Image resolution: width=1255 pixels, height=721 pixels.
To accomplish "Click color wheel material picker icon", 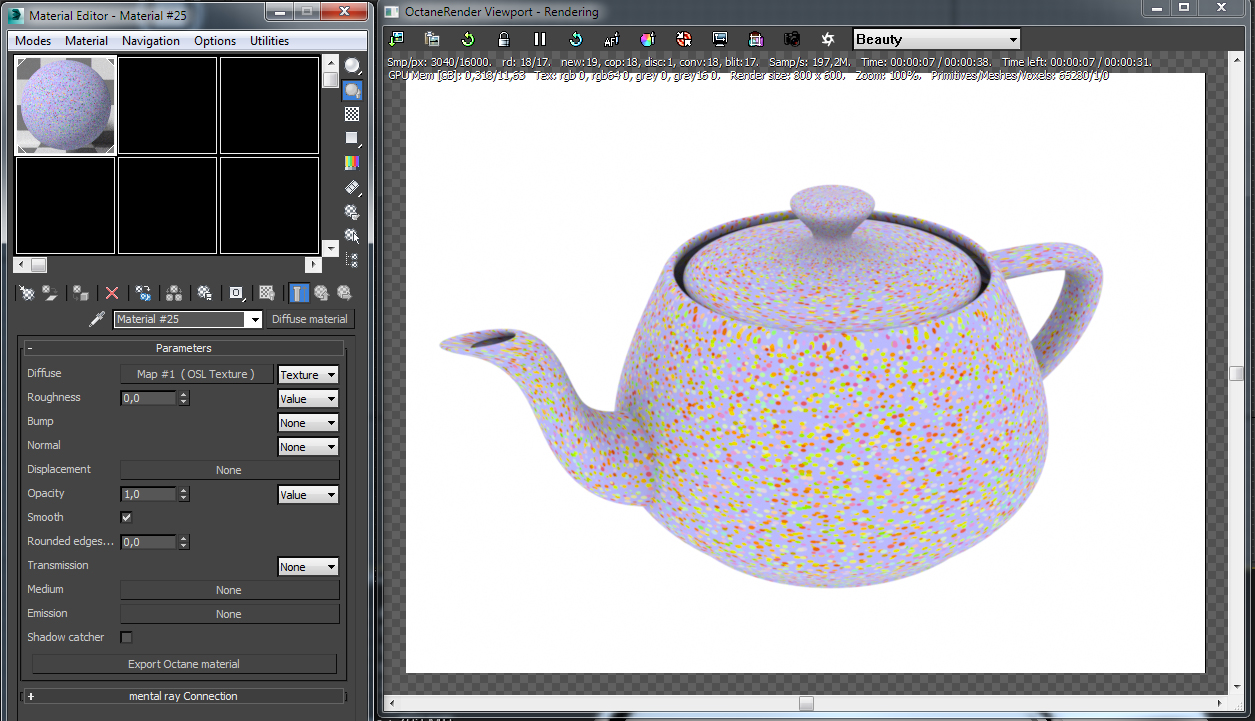I will coord(648,39).
